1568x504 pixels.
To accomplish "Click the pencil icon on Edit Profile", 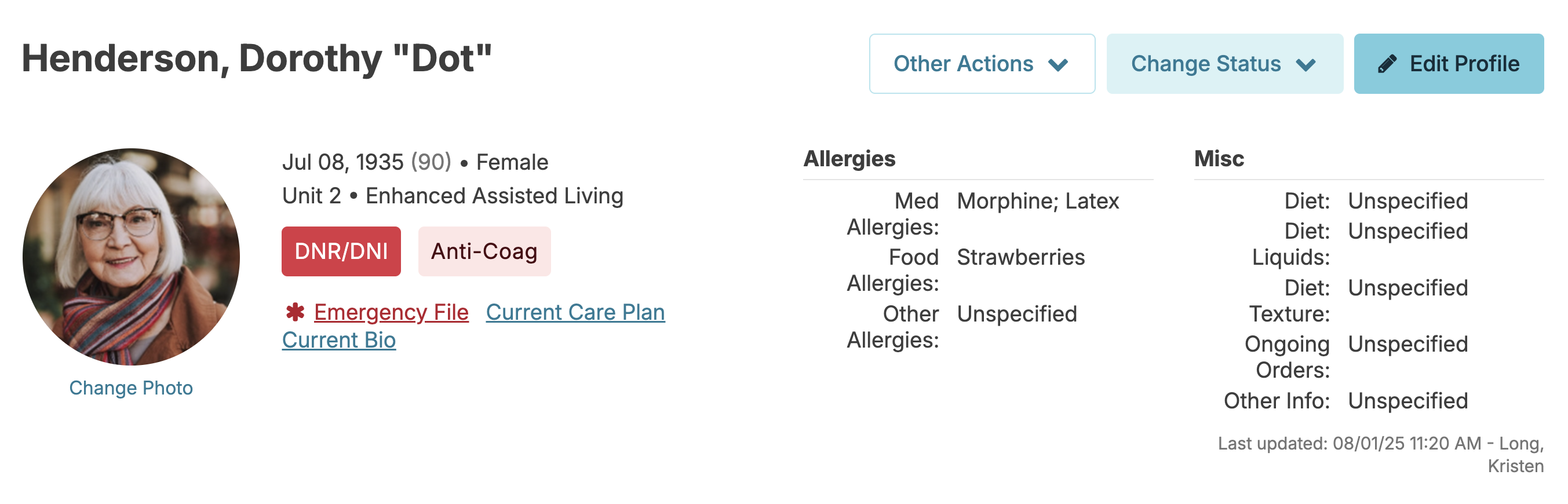I will 1387,64.
